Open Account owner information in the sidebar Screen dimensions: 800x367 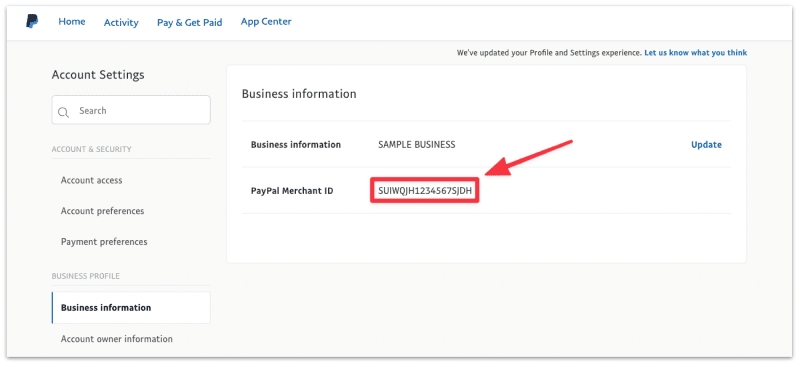[117, 338]
